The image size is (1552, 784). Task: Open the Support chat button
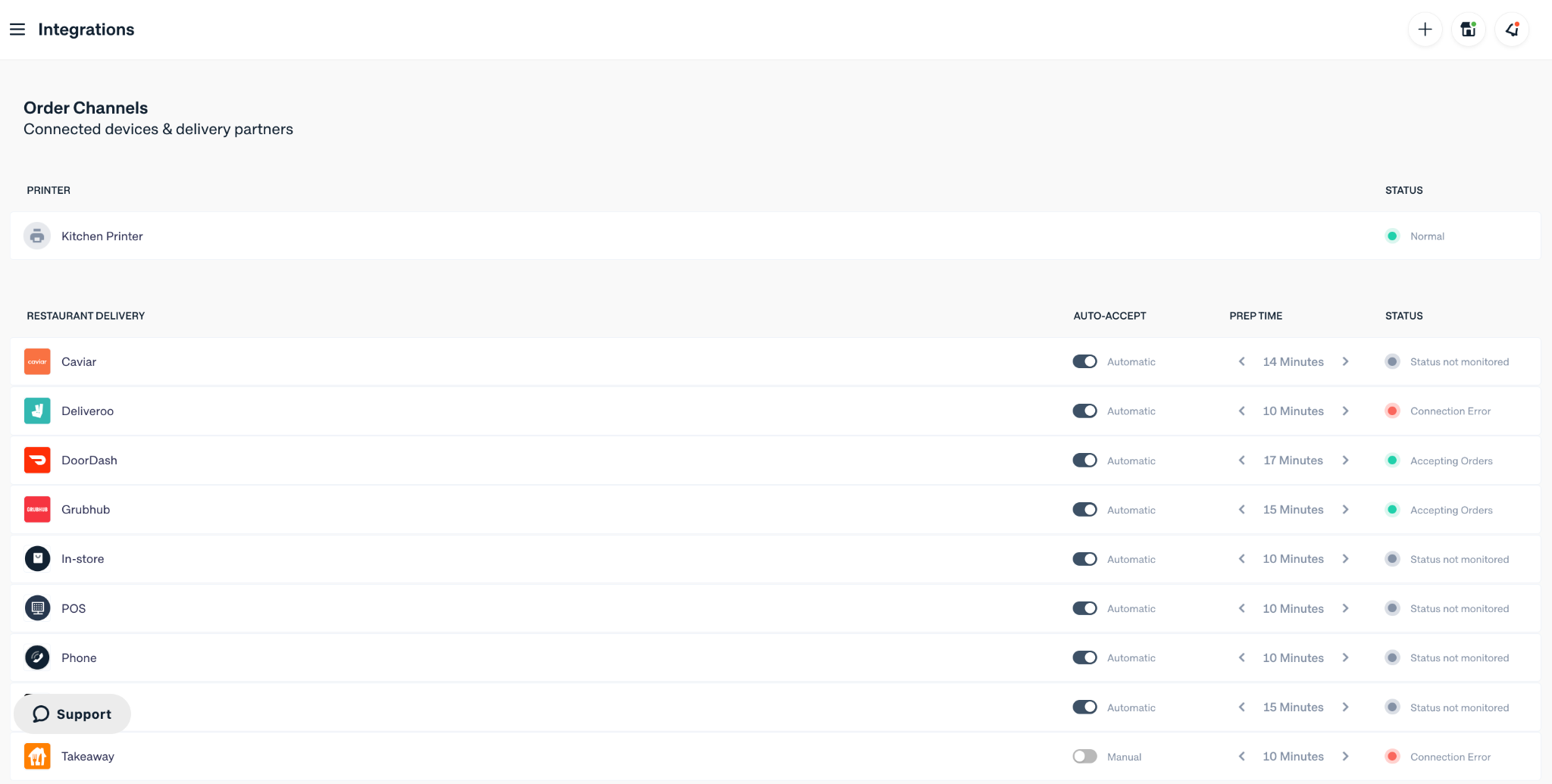73,714
